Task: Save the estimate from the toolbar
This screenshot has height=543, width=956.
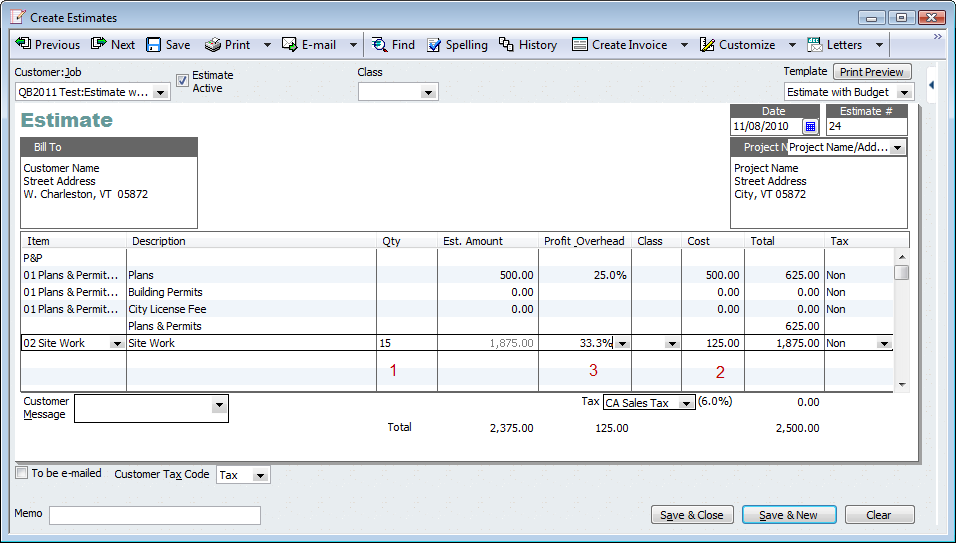Action: (168, 45)
